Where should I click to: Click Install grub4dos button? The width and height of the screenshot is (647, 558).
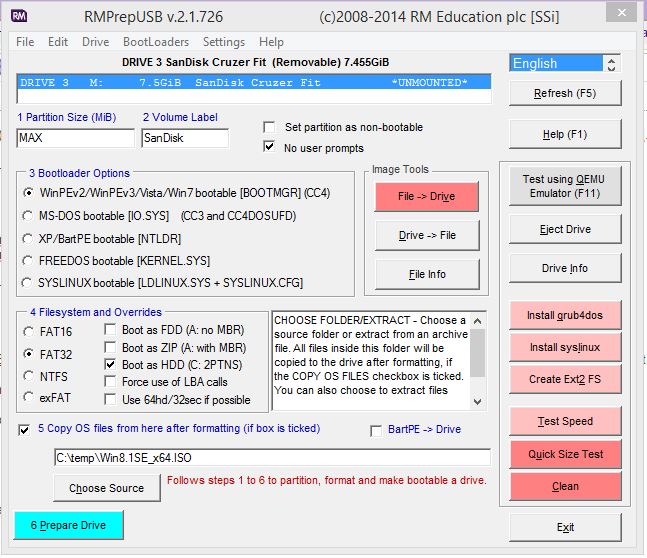coord(565,315)
